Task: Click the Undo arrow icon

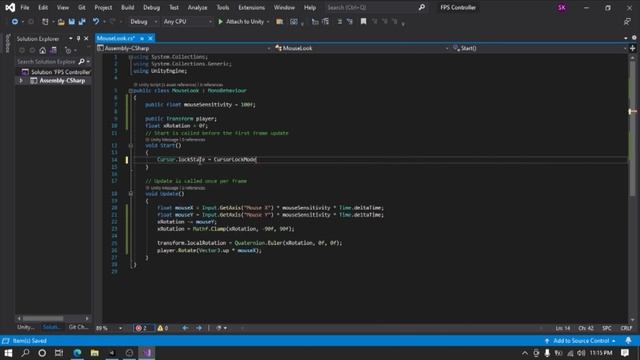Action: point(96,22)
